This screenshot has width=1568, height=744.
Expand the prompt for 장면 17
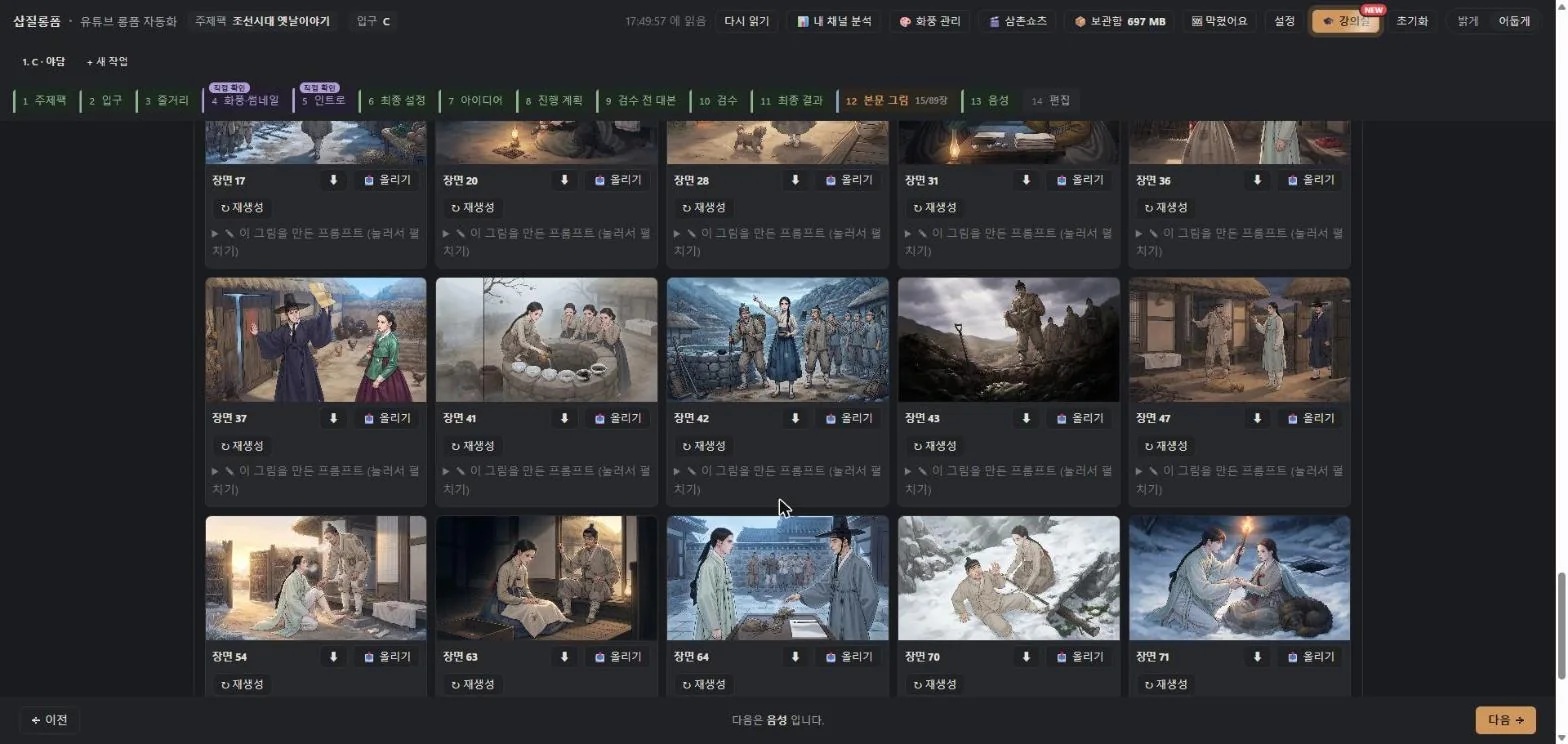click(x=315, y=242)
